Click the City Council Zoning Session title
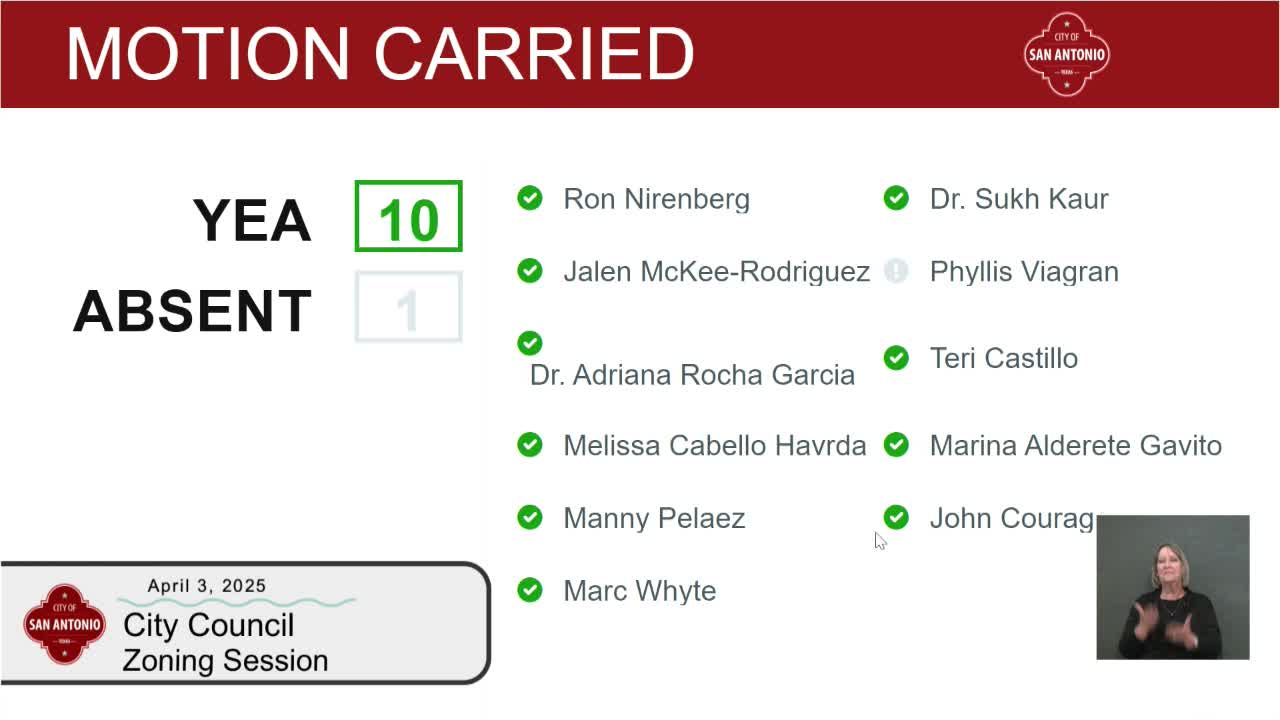The height and width of the screenshot is (720, 1280). coord(225,643)
